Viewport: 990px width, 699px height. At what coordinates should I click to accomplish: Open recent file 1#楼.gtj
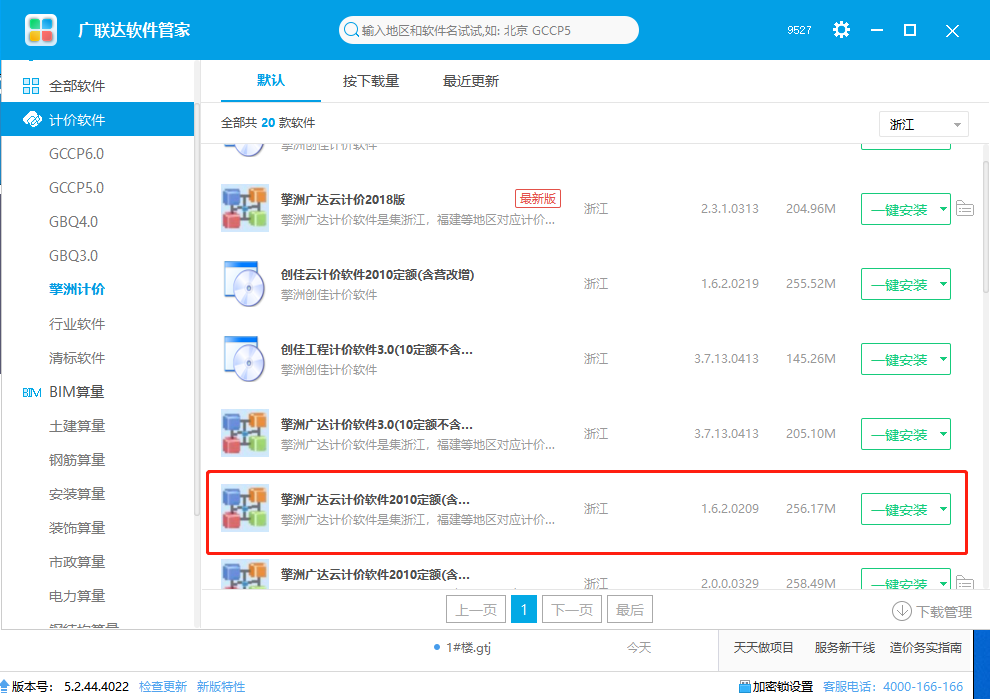click(468, 647)
